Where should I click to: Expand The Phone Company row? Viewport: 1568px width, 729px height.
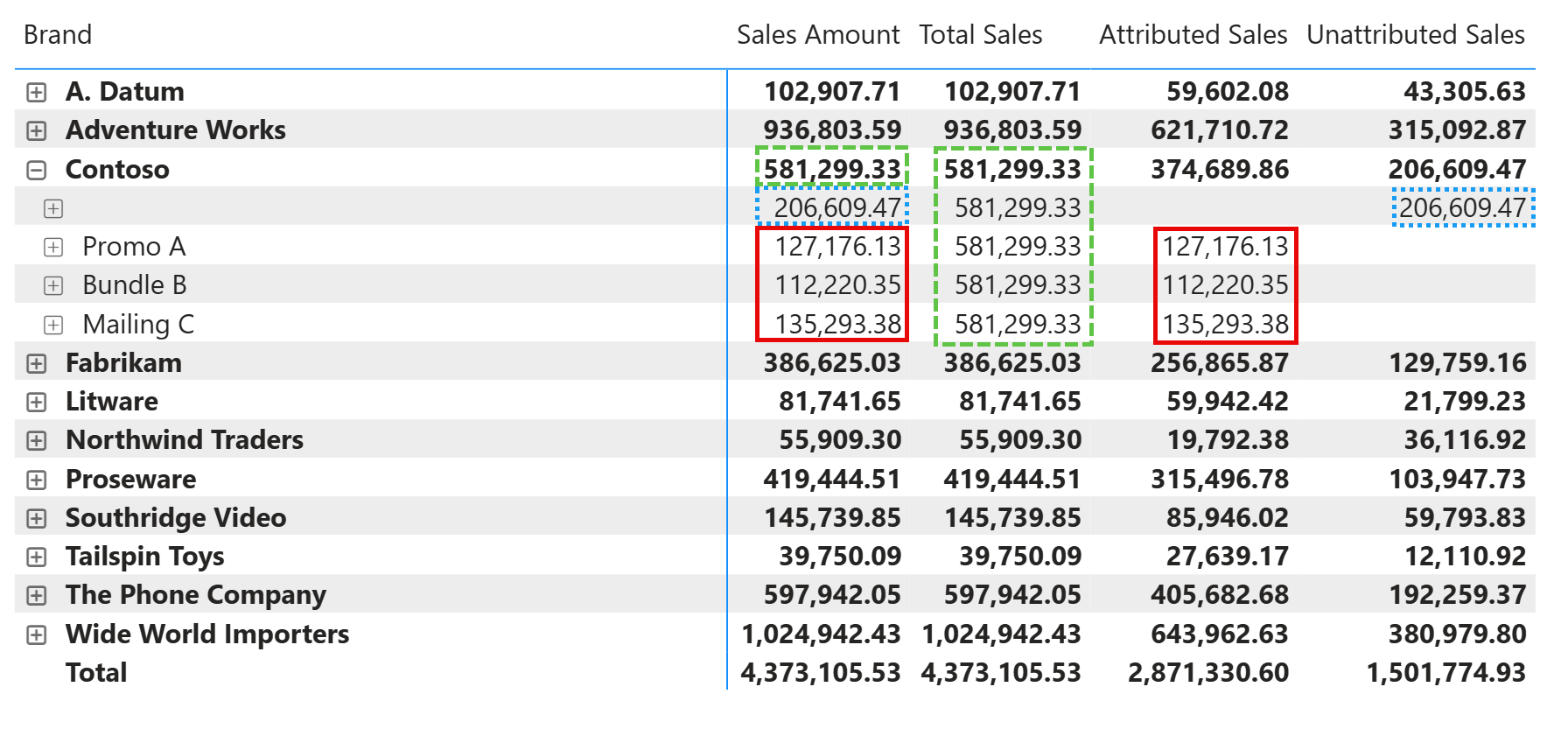click(36, 595)
